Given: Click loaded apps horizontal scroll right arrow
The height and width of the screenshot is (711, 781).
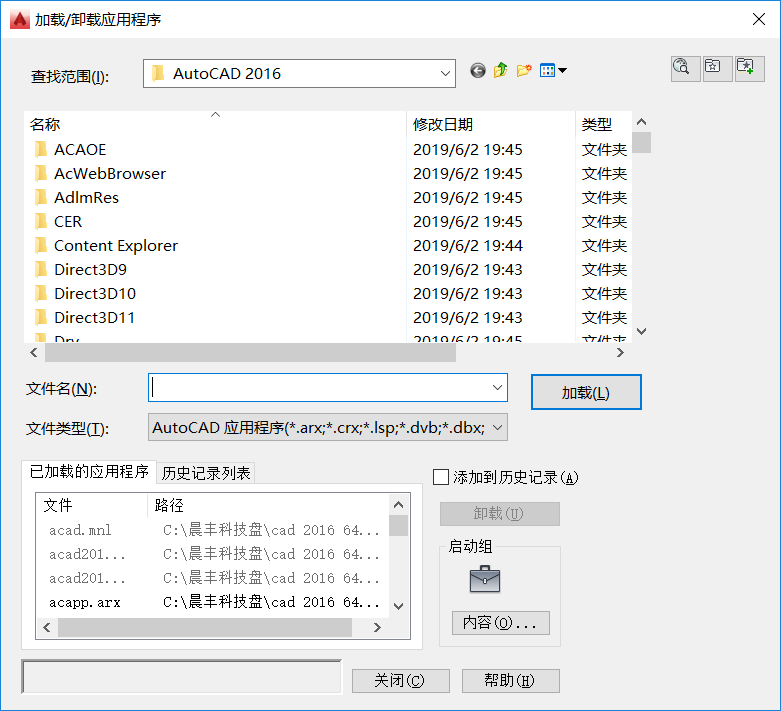Looking at the screenshot, I should [377, 627].
